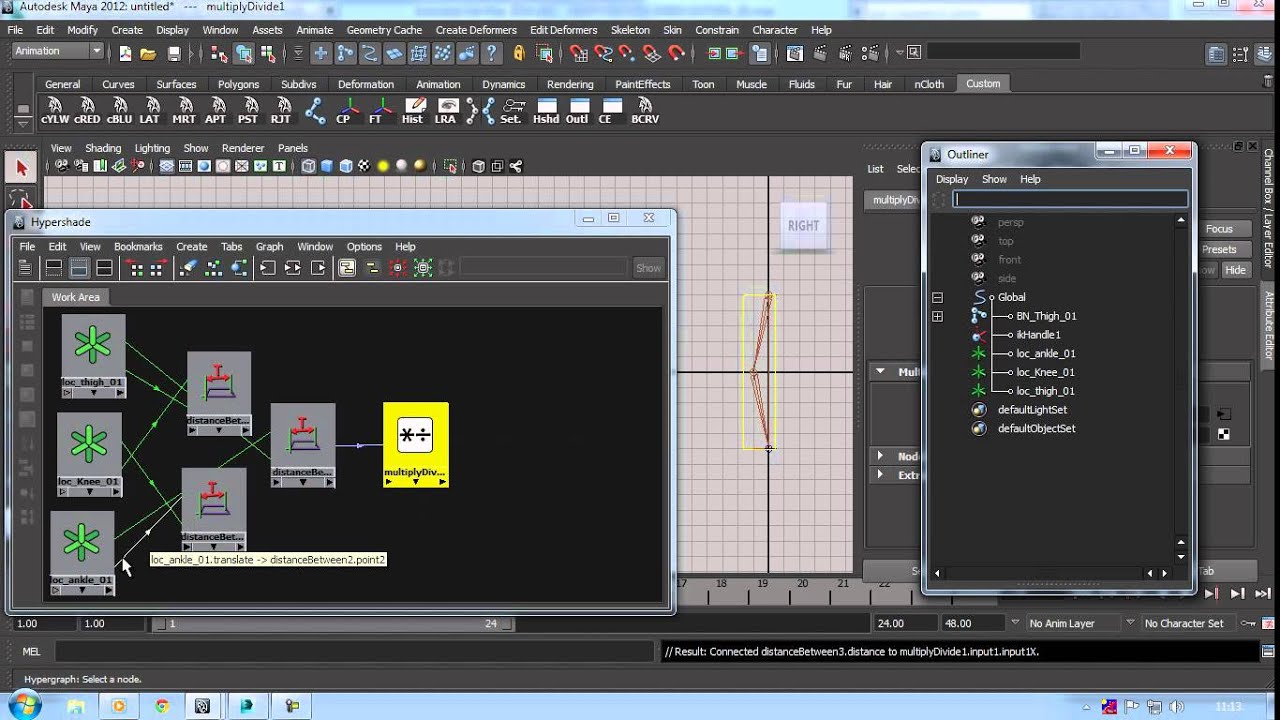Click the Hypershade rearrange graph icon
This screenshot has width=1280, height=720.
coord(213,268)
